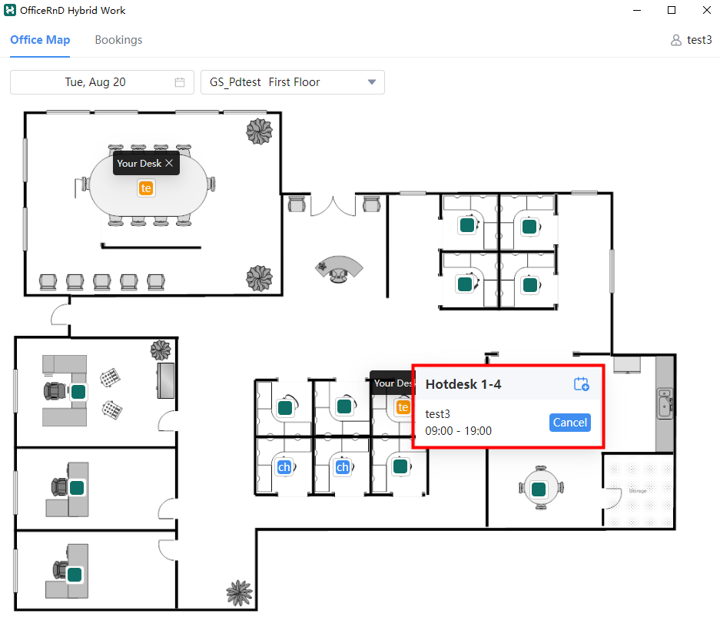The width and height of the screenshot is (720, 626).
Task: Maximize the OfficeRnD window
Action: coord(671,10)
